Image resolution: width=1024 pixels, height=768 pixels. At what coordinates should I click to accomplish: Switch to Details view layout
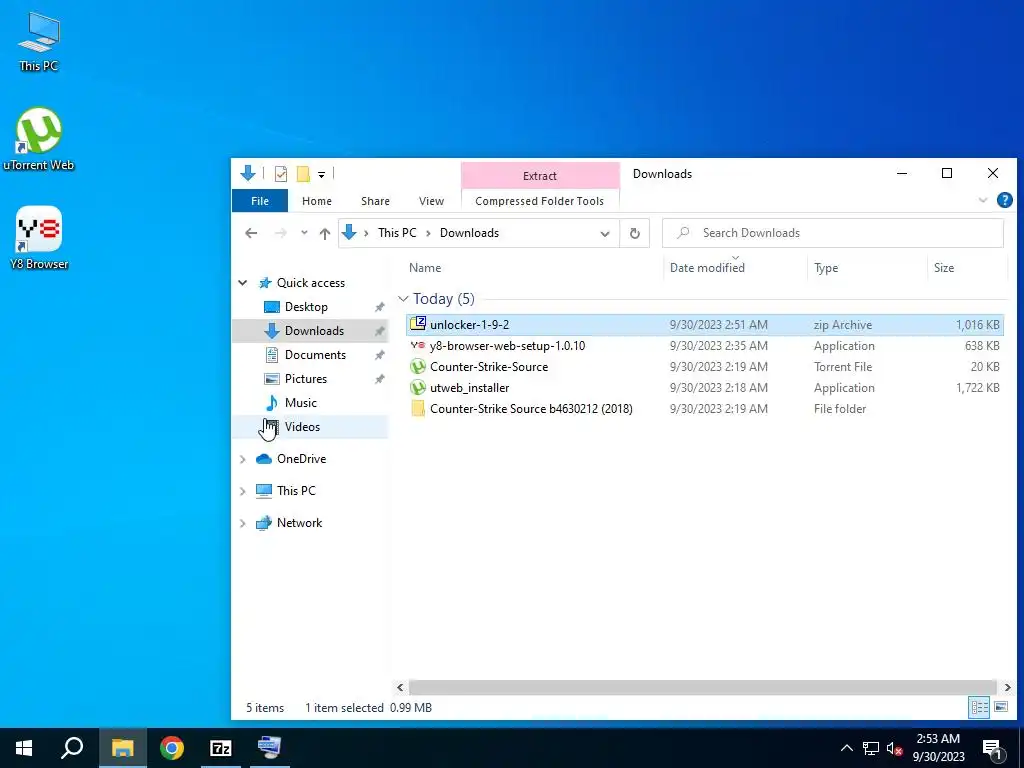[x=978, y=707]
